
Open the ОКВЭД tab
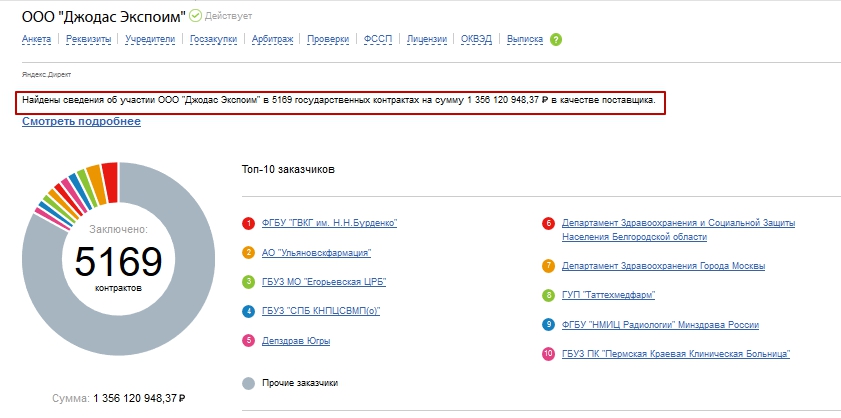476,39
